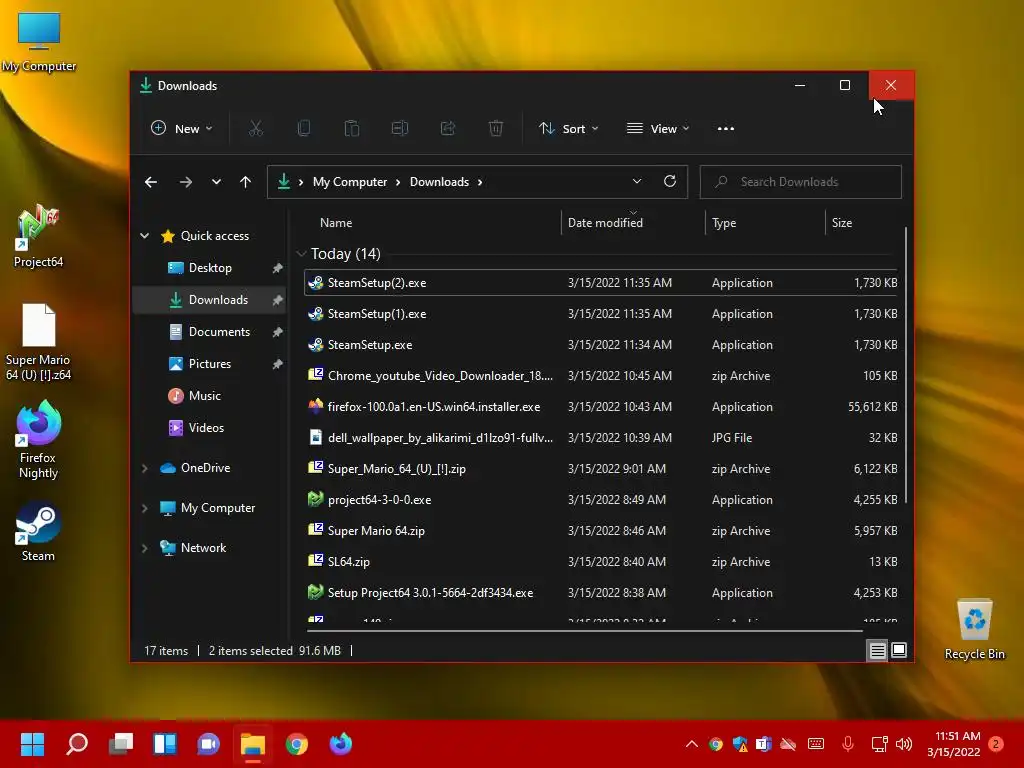Click My Computer in address breadcrumb

click(349, 182)
